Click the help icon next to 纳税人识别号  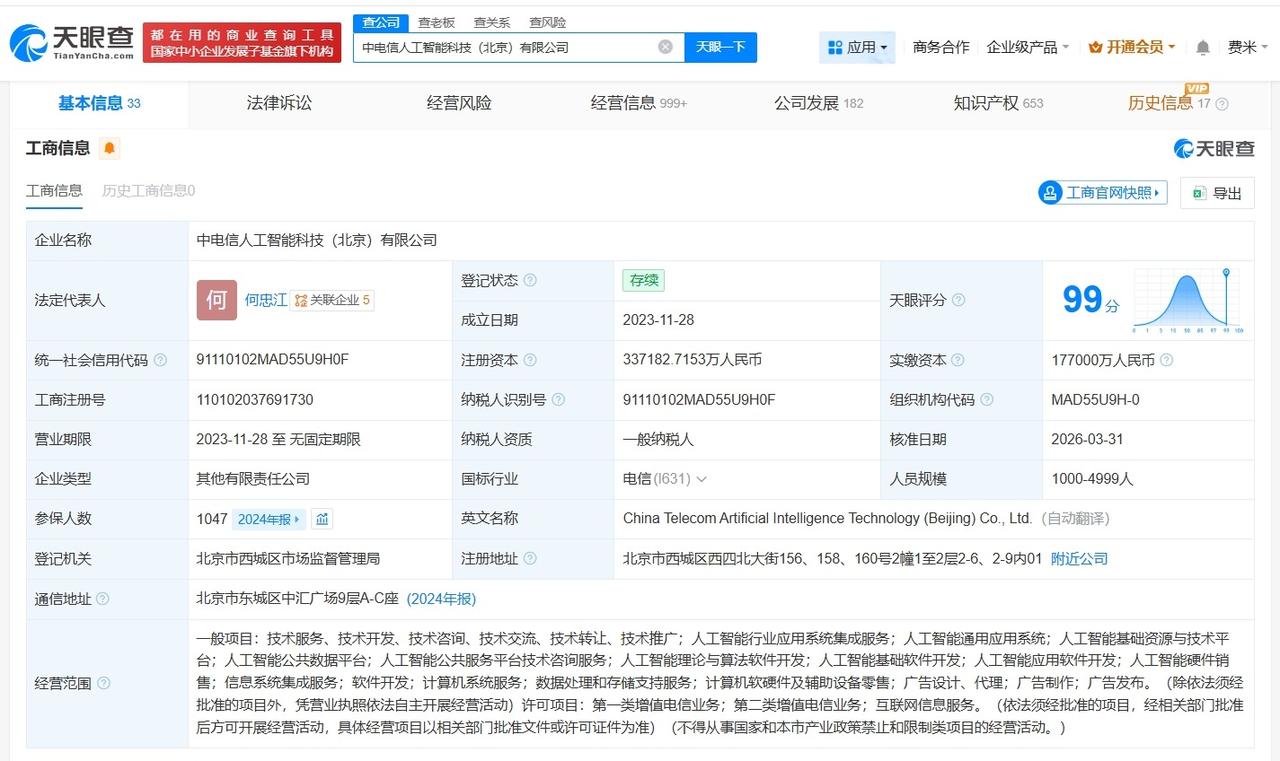tap(558, 400)
